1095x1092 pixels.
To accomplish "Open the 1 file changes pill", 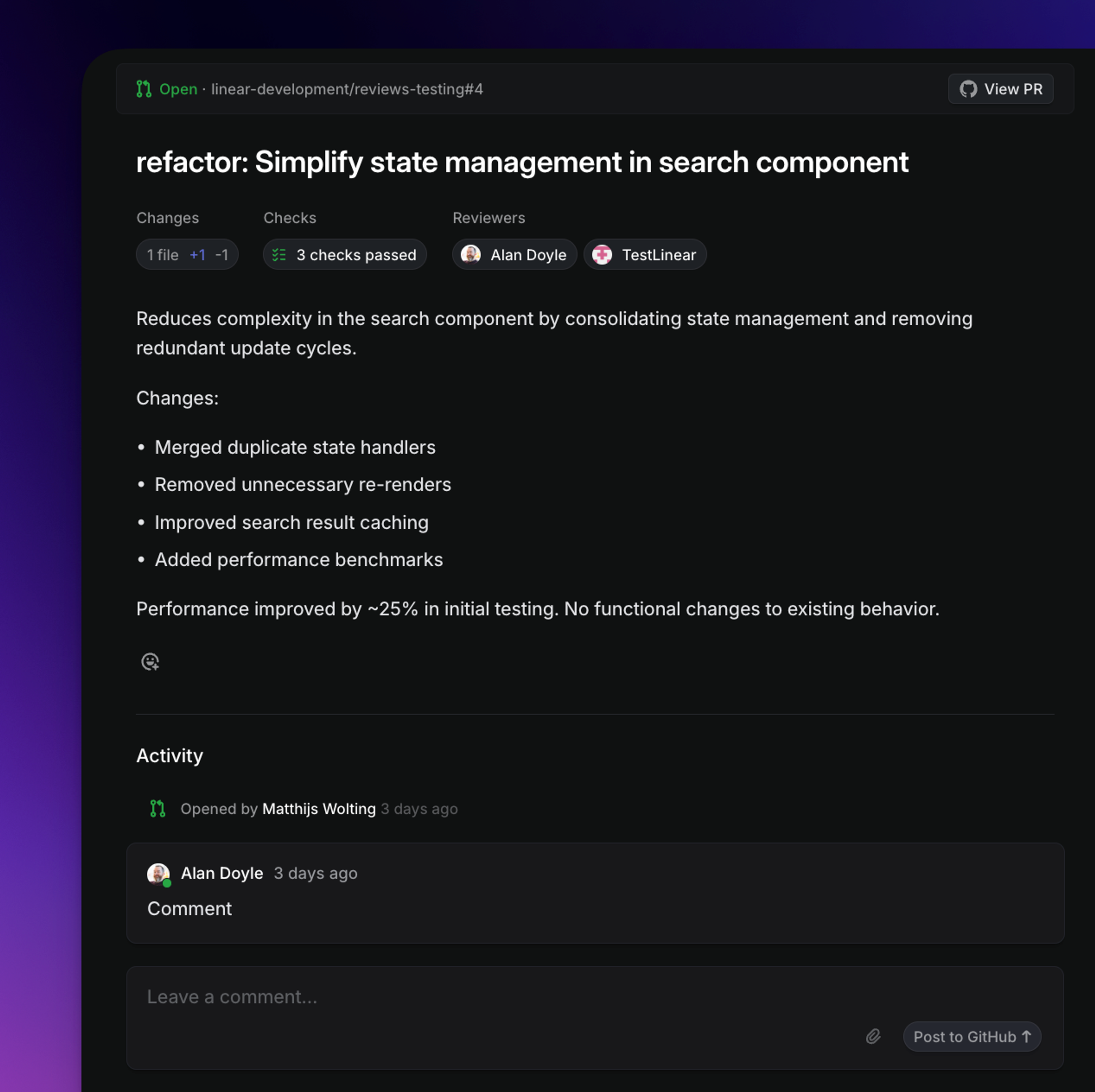I will [x=187, y=255].
